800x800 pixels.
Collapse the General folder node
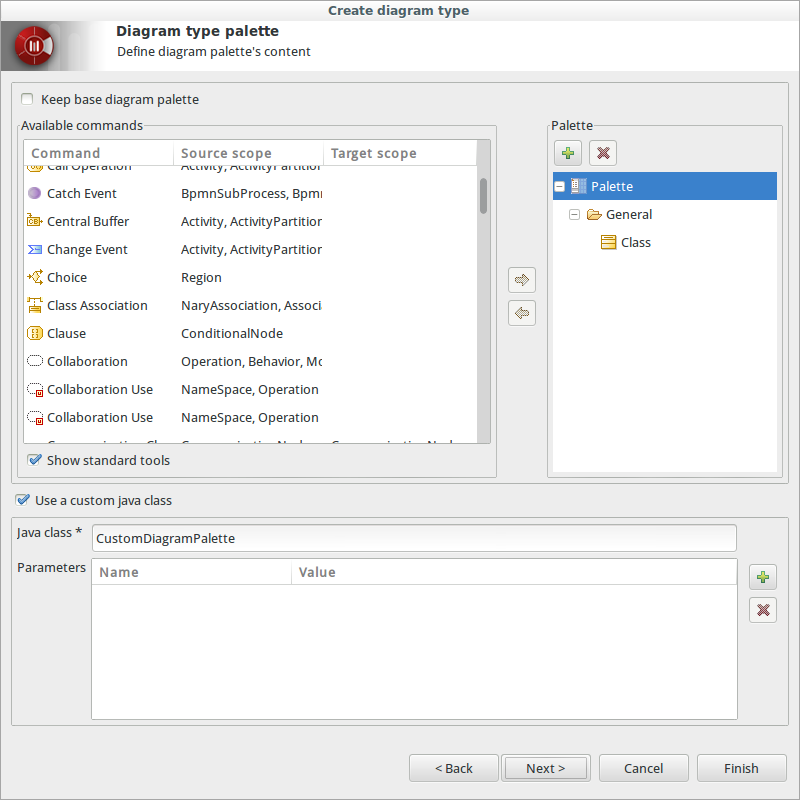click(574, 215)
